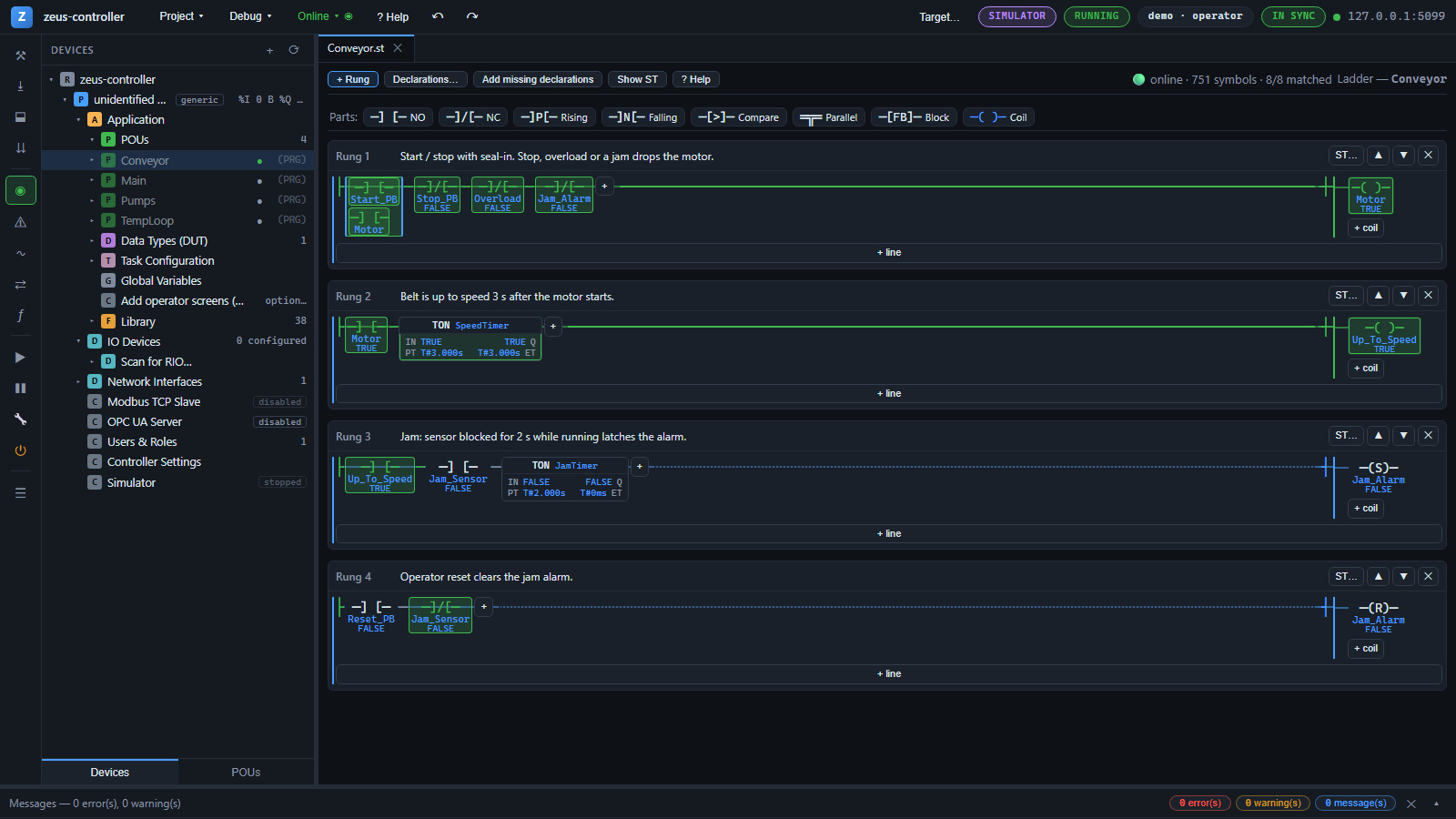This screenshot has width=1456, height=819.
Task: Refresh the Devices panel
Action: click(294, 50)
